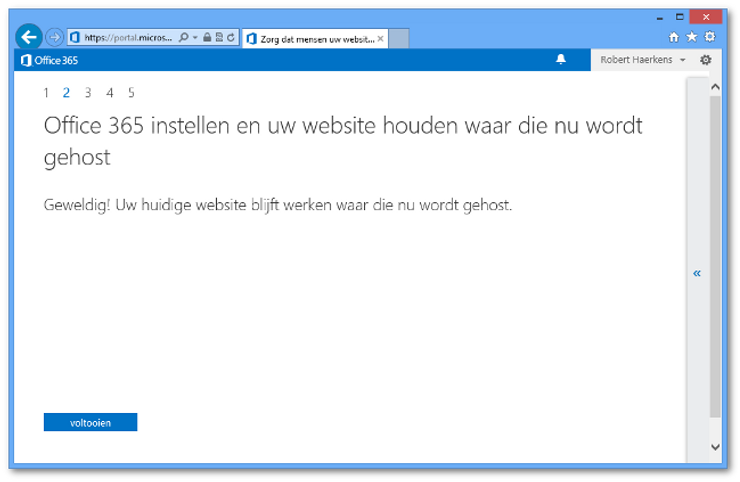Close the browser window
740x482 pixels.
pyautogui.click(x=706, y=17)
